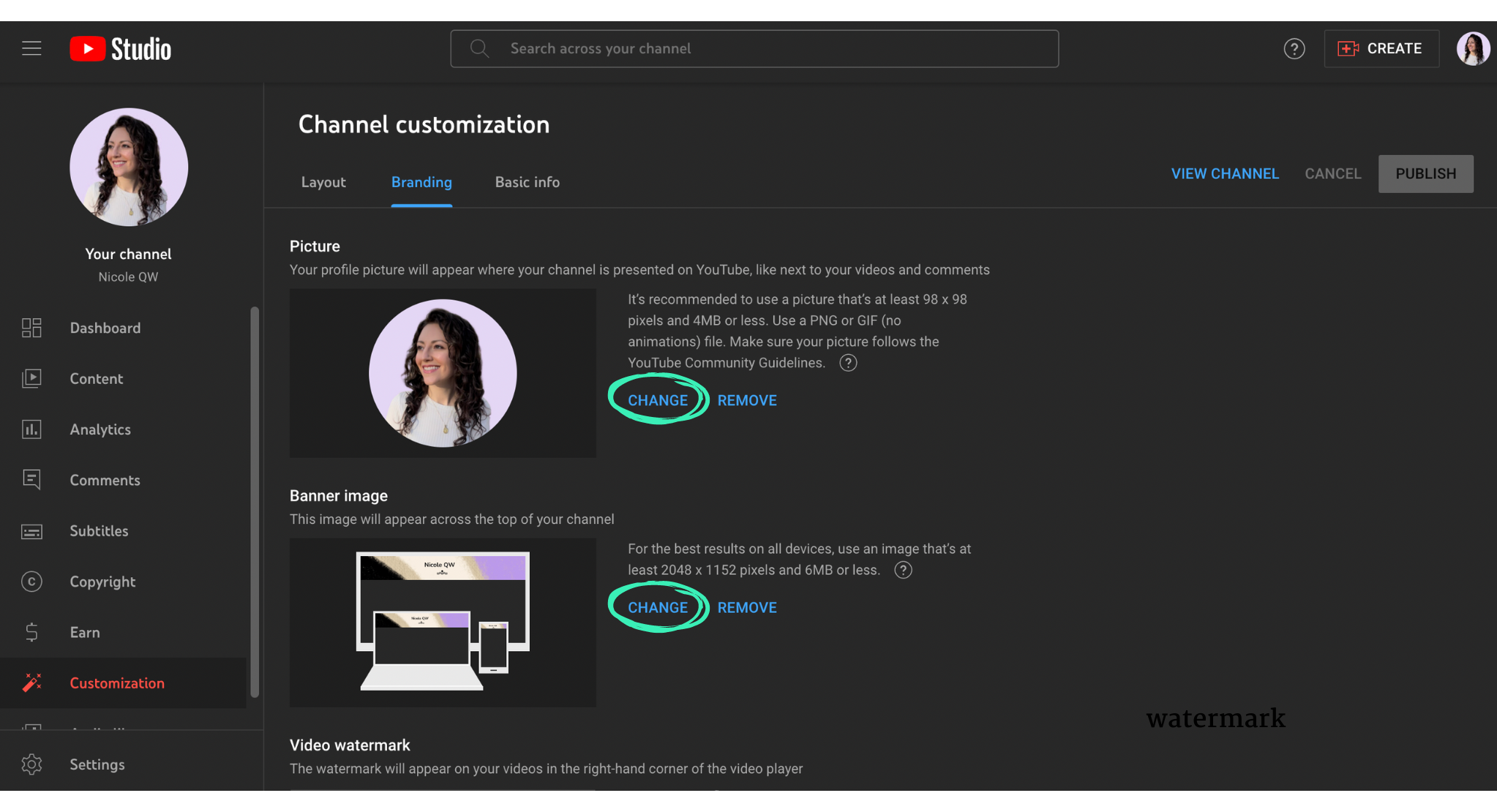Open the help question mark icon
This screenshot has height=812, width=1497.
coord(1294,49)
